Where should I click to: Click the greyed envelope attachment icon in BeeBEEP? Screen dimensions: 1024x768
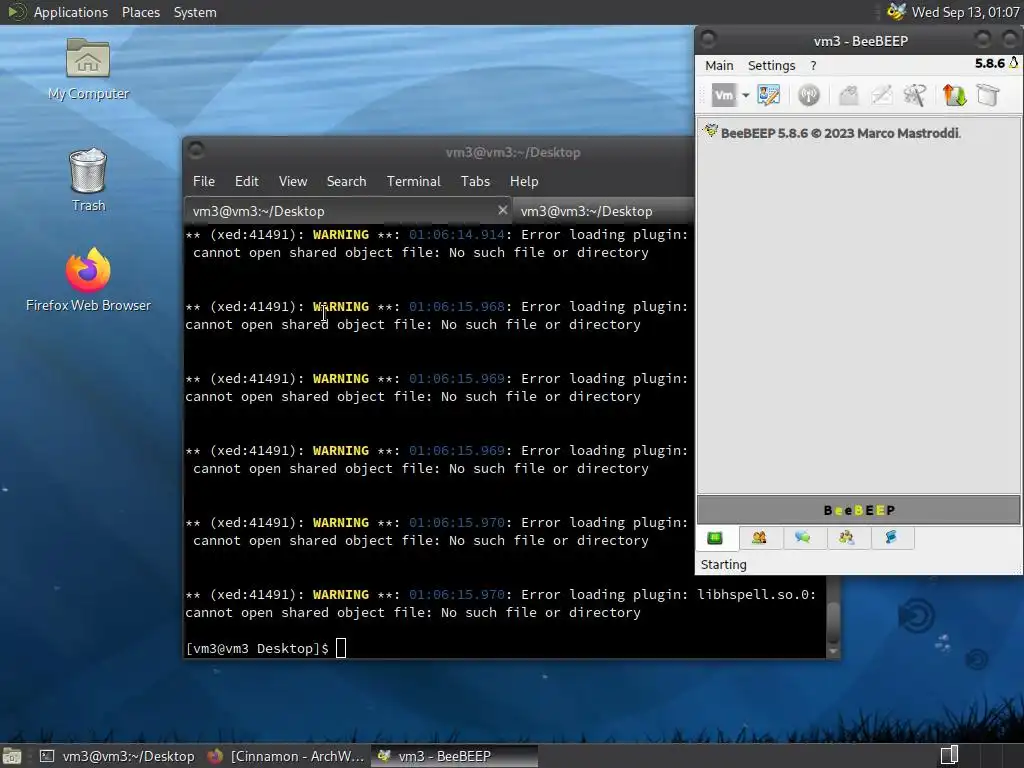(x=848, y=95)
